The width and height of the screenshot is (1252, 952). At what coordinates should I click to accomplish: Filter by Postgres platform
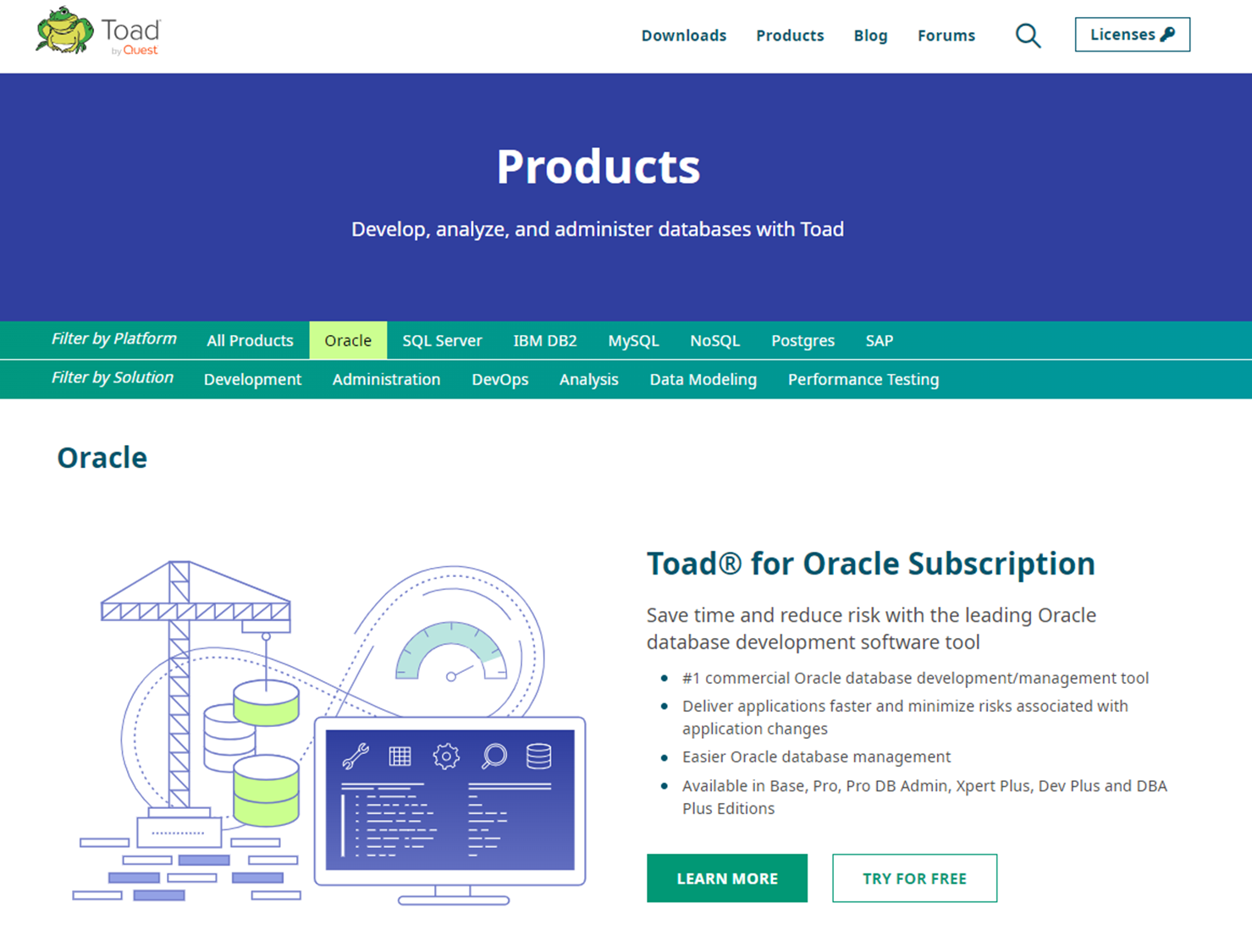coord(802,340)
